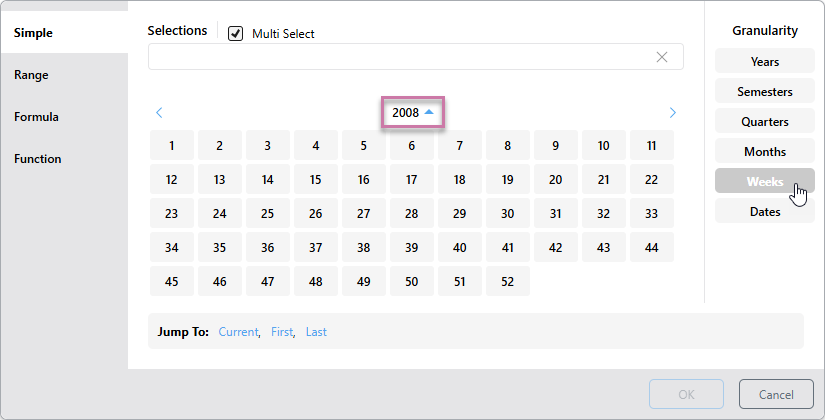Jump to the Last week link
The image size is (825, 420).
(316, 332)
